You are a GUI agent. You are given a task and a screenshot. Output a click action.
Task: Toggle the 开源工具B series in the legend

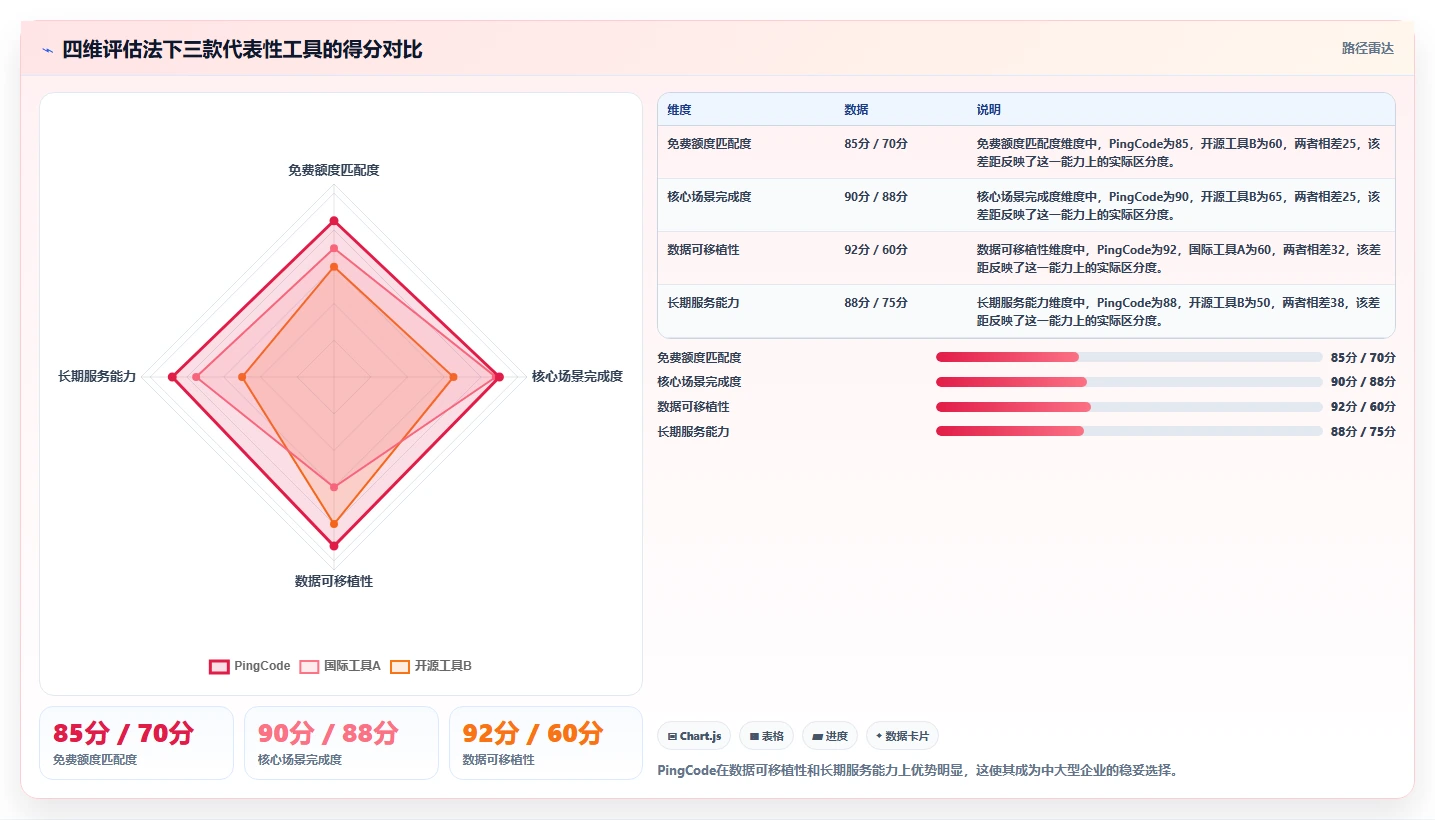[x=431, y=666]
